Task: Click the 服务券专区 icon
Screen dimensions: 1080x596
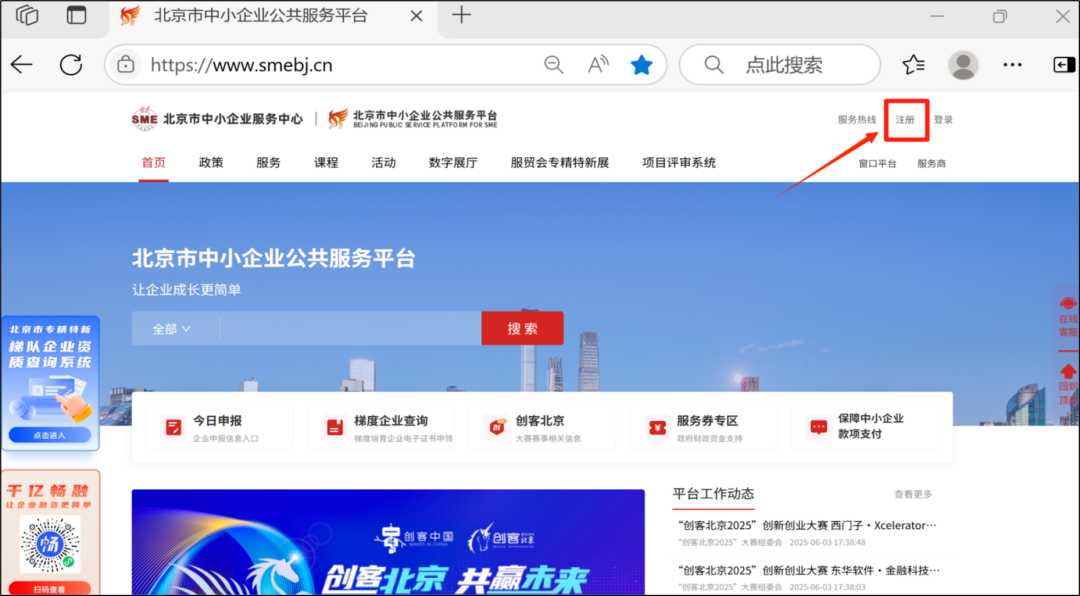Action: tap(656, 427)
